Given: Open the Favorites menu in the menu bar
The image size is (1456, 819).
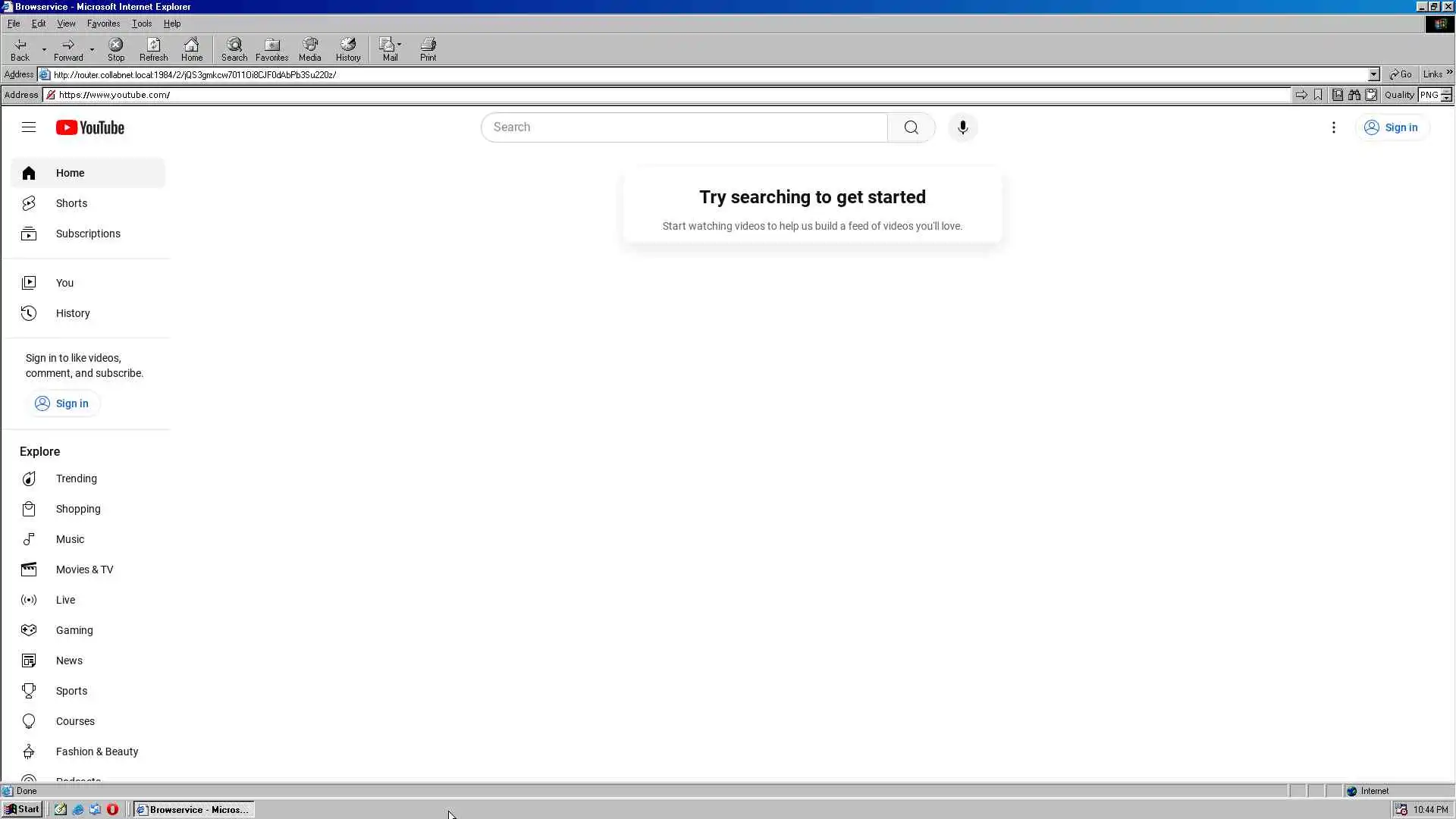Looking at the screenshot, I should click(103, 24).
